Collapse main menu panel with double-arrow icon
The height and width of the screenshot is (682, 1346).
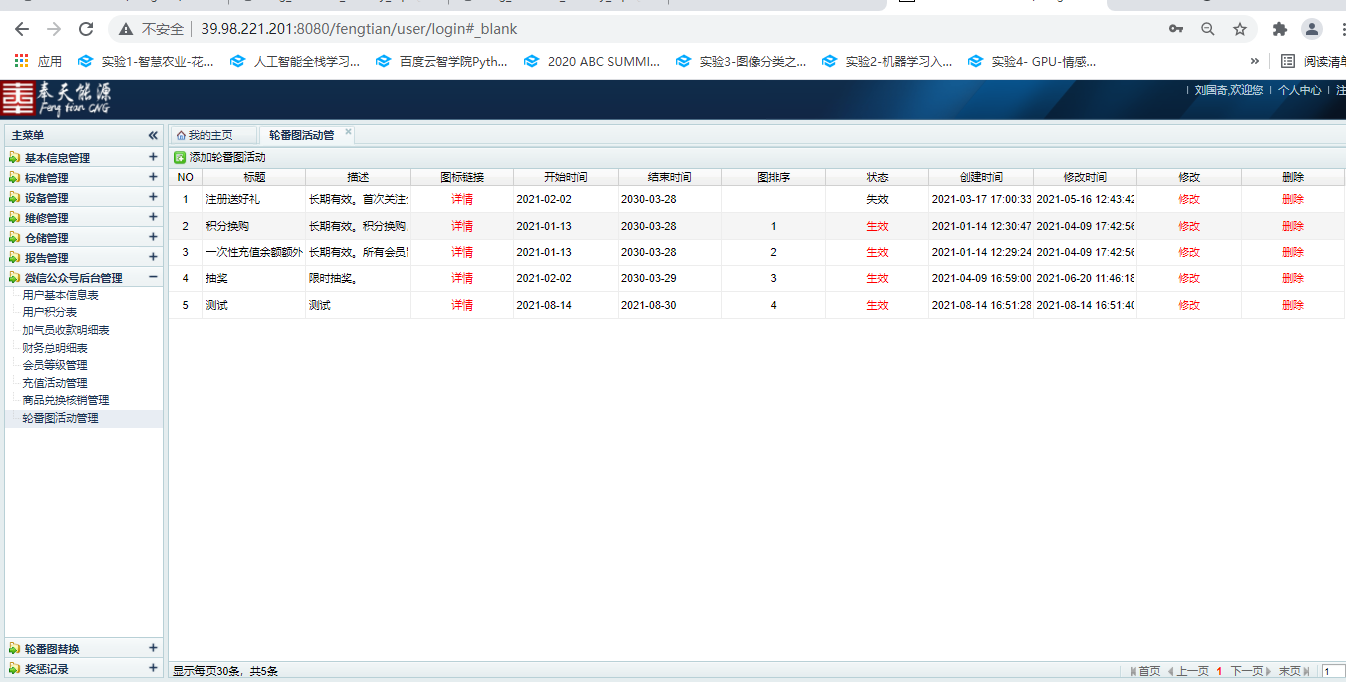pos(153,135)
